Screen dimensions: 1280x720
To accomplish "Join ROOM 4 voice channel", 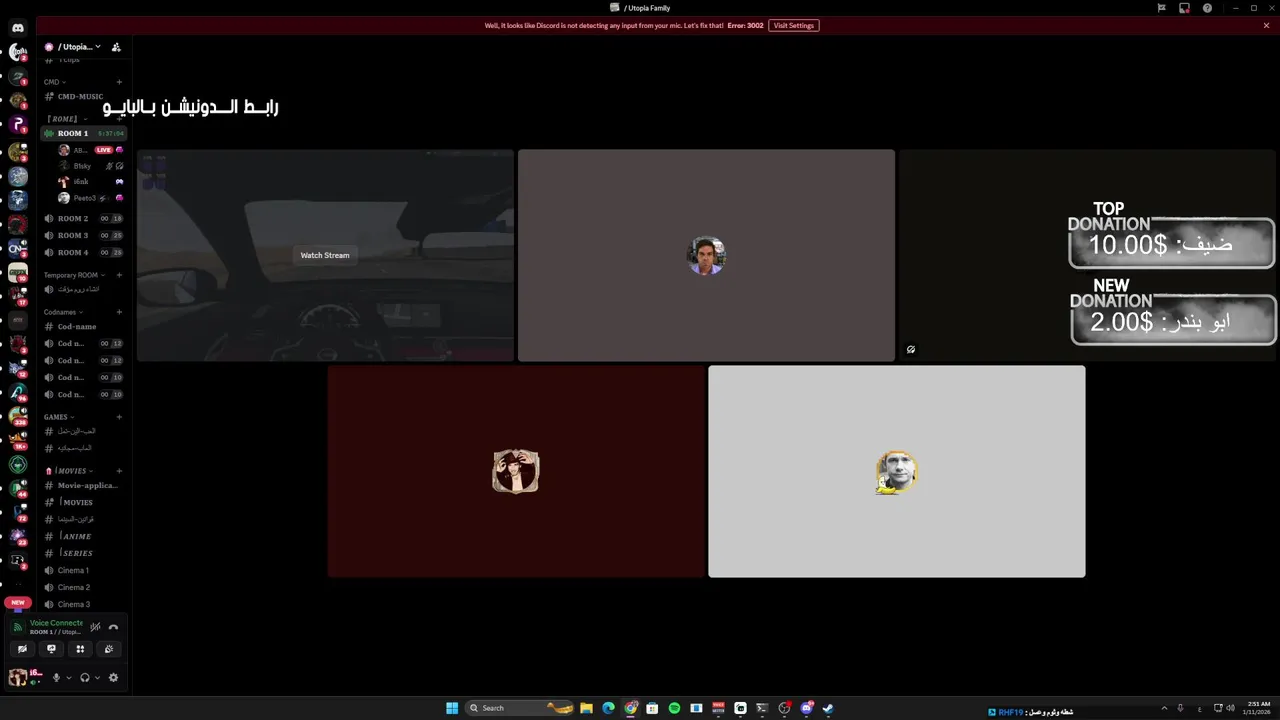I will click(83, 252).
